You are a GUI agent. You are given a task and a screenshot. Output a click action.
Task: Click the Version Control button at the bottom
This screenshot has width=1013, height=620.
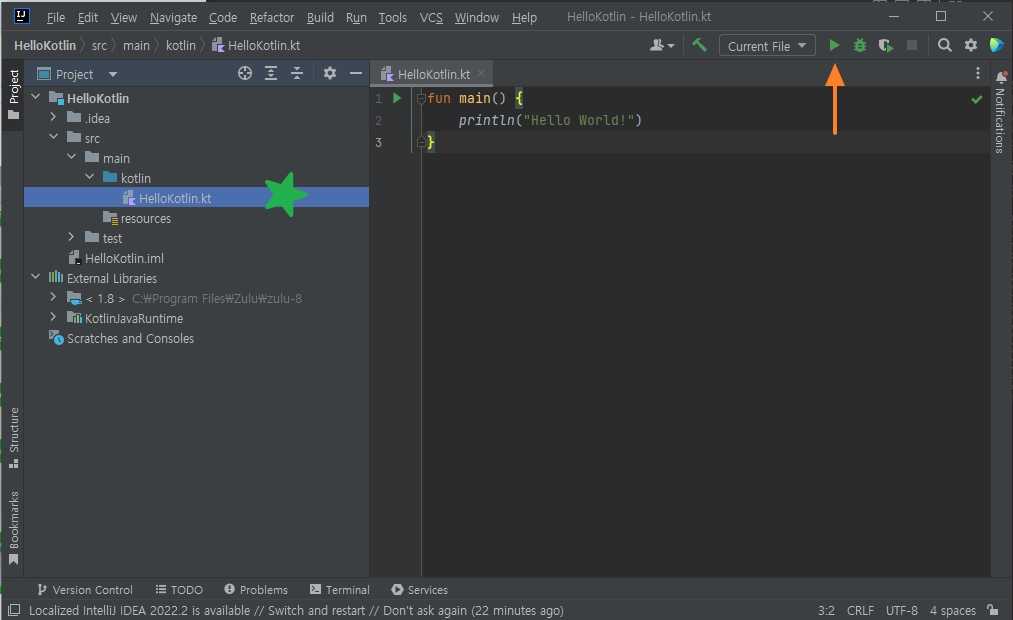point(85,590)
